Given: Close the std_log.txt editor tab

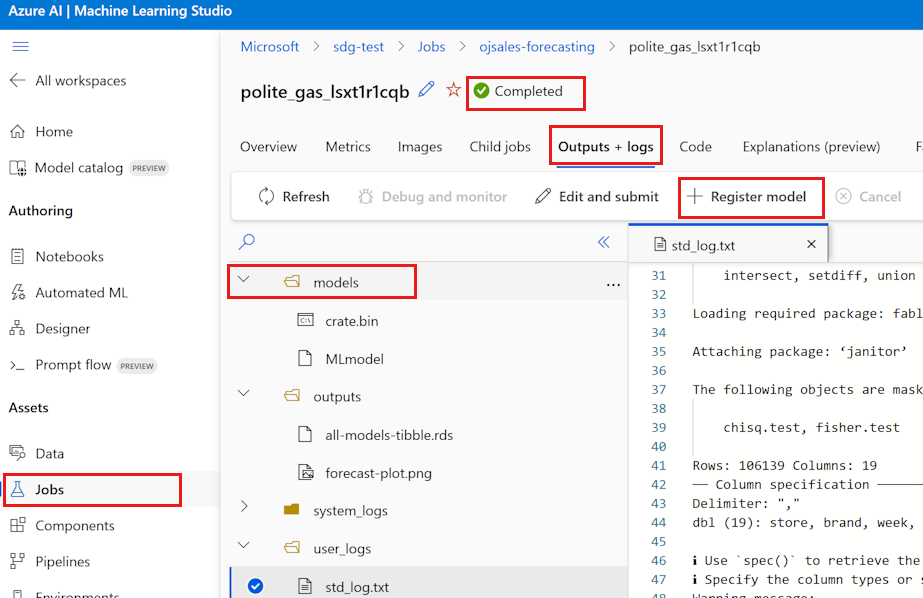Looking at the screenshot, I should coord(811,244).
